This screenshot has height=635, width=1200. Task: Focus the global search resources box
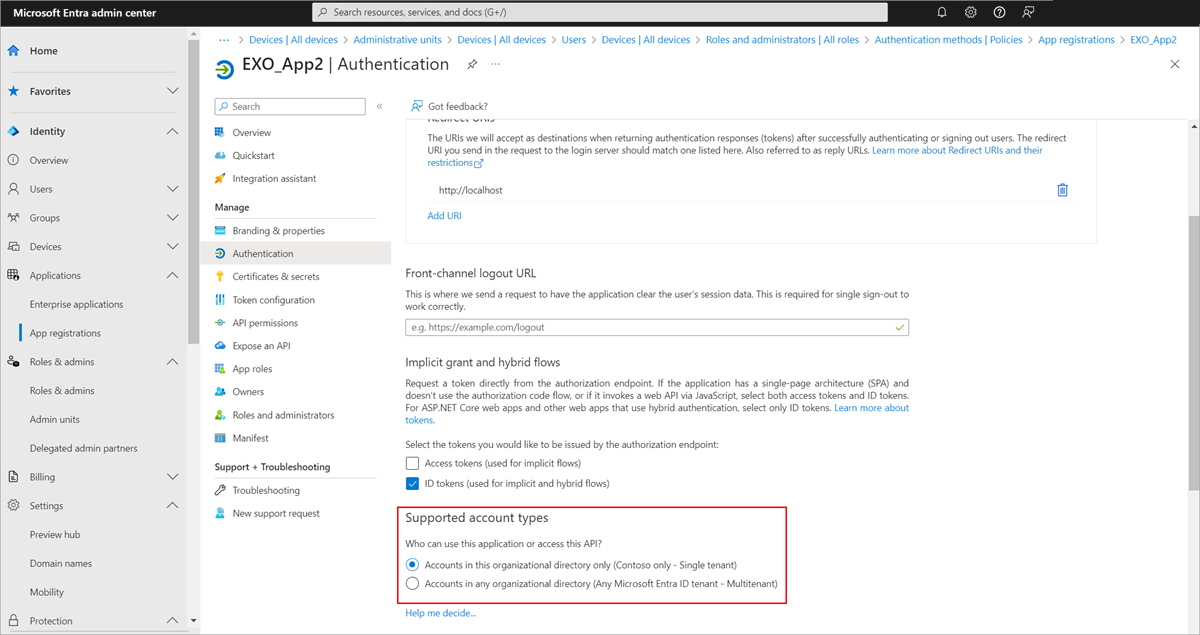click(x=600, y=12)
